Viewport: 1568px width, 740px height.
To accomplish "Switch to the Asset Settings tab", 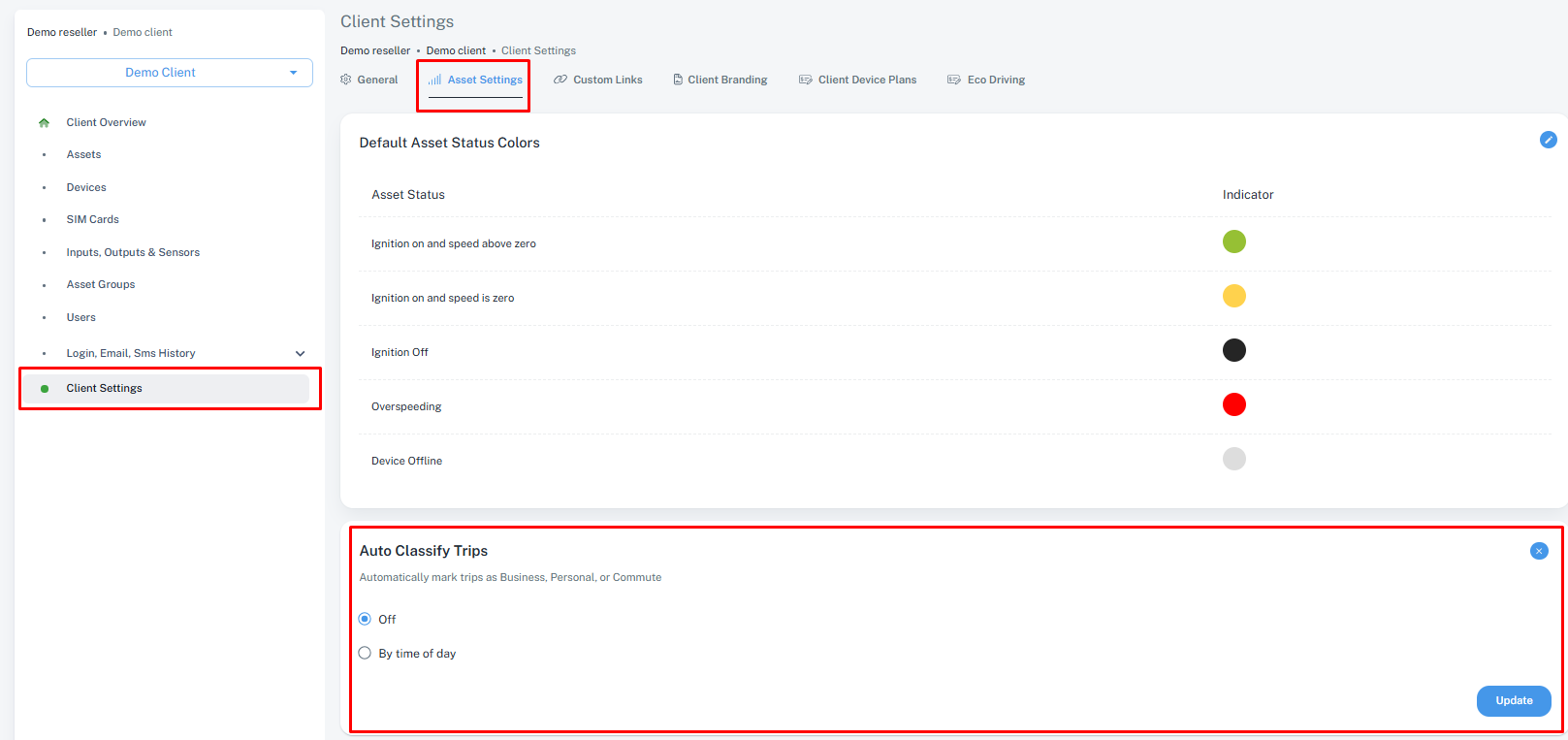I will (x=475, y=80).
